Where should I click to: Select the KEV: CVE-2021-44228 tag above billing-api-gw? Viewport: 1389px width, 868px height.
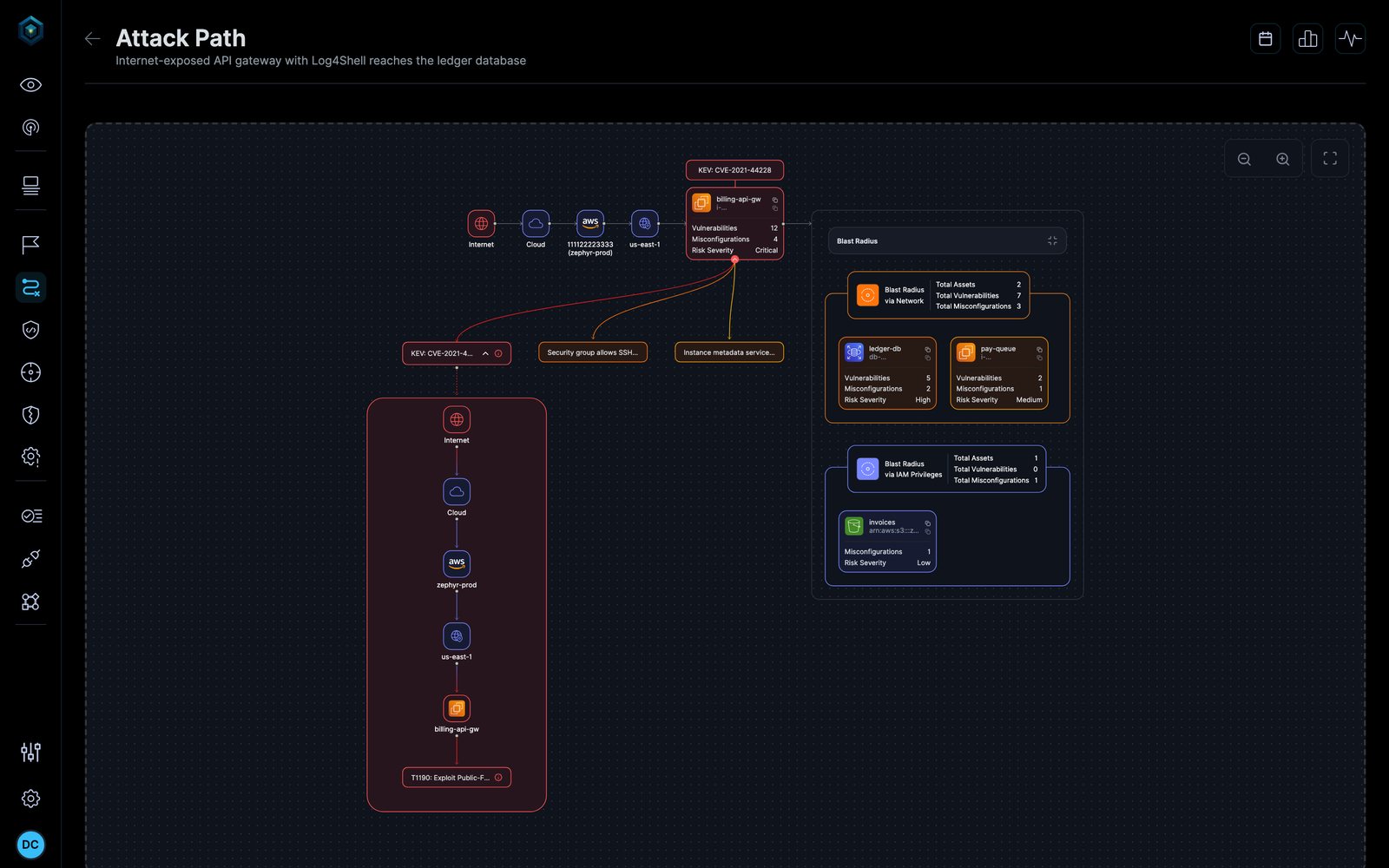[734, 170]
